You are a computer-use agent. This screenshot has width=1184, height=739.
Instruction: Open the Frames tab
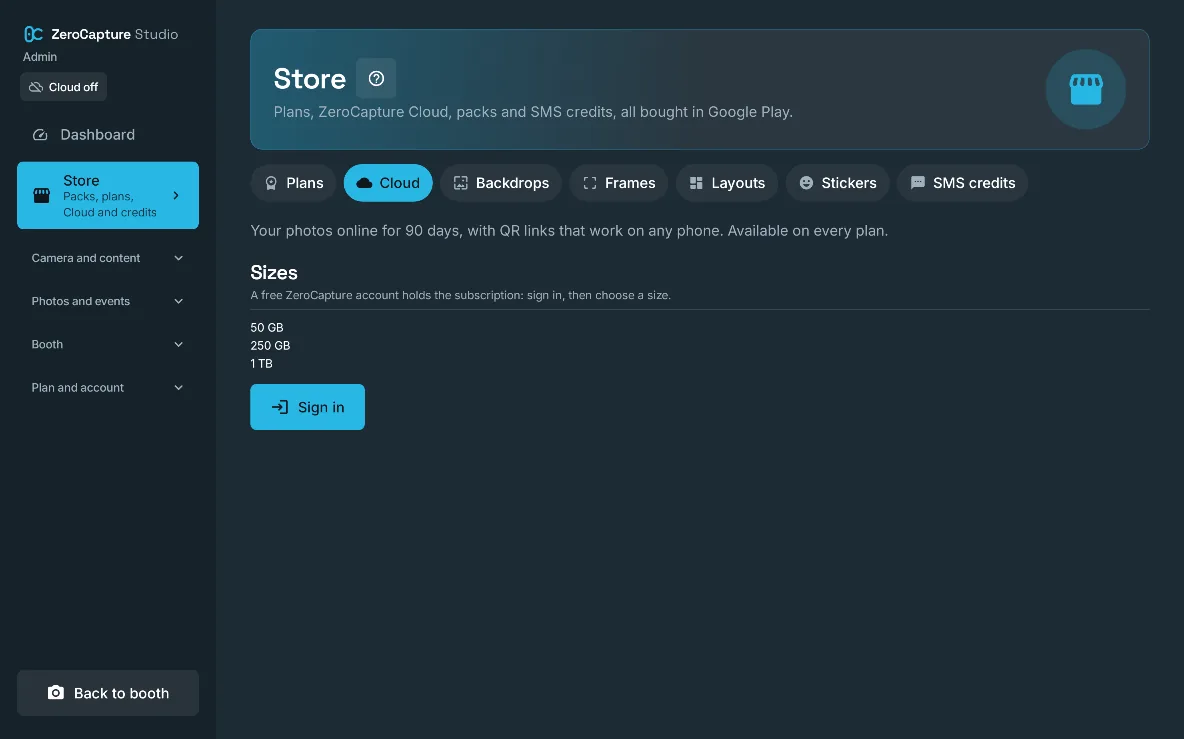click(618, 183)
